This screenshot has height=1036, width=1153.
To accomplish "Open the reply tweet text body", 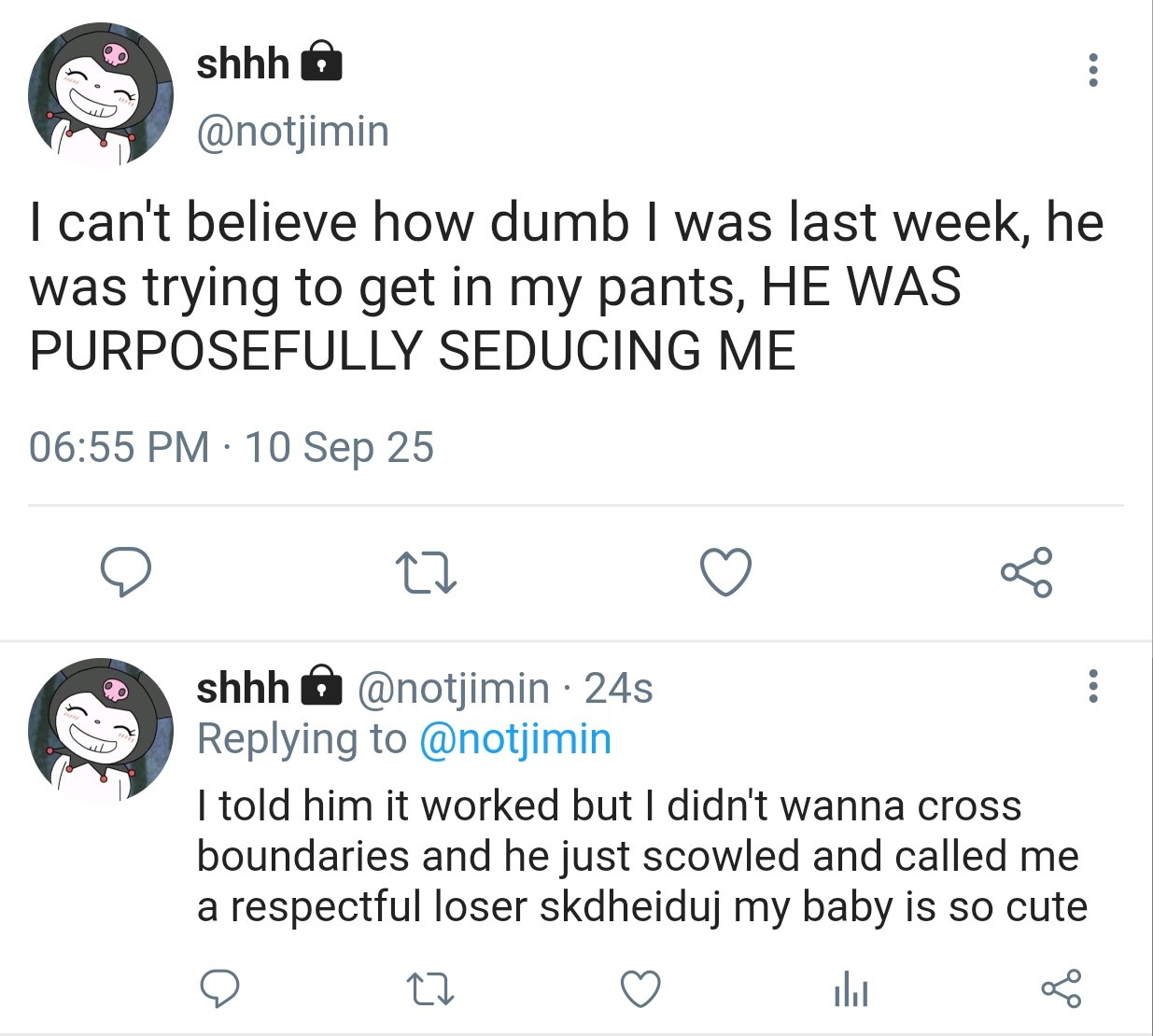I will (x=641, y=856).
